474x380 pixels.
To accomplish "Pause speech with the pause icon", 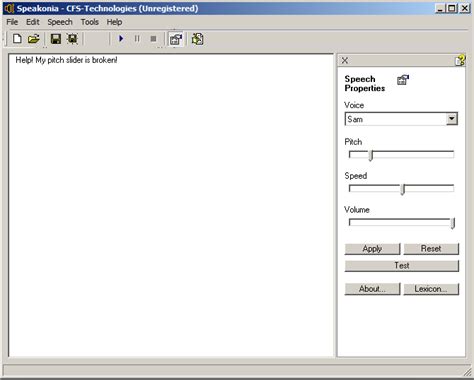I will [x=137, y=39].
